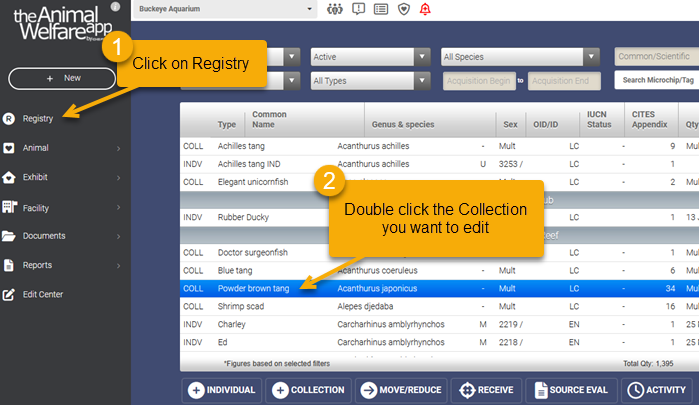Click the Exhibit house icon
Viewport: 699px width, 405px height.
pos(8,178)
